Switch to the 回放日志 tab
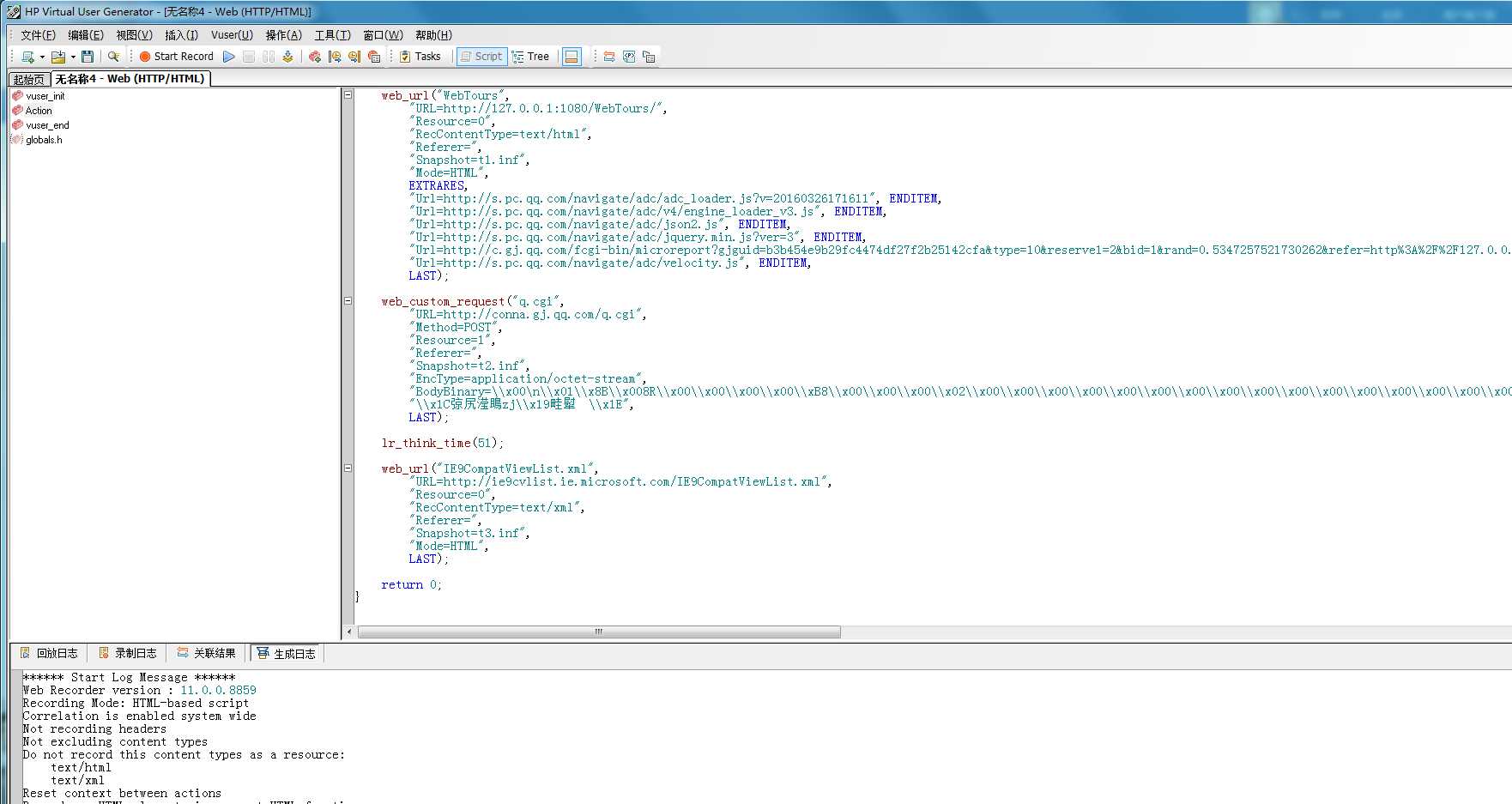The height and width of the screenshot is (804, 1512). (49, 654)
